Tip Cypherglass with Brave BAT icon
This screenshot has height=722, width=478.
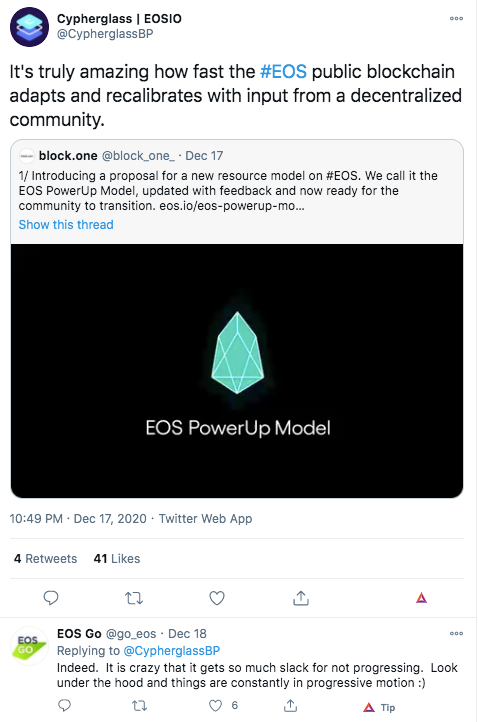pyautogui.click(x=421, y=598)
